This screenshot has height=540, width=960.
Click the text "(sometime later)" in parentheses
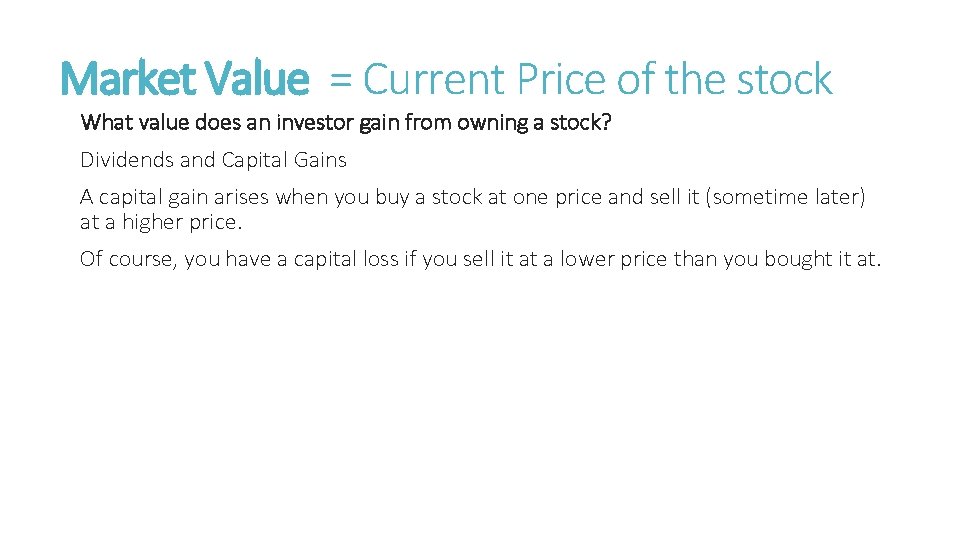click(x=786, y=197)
